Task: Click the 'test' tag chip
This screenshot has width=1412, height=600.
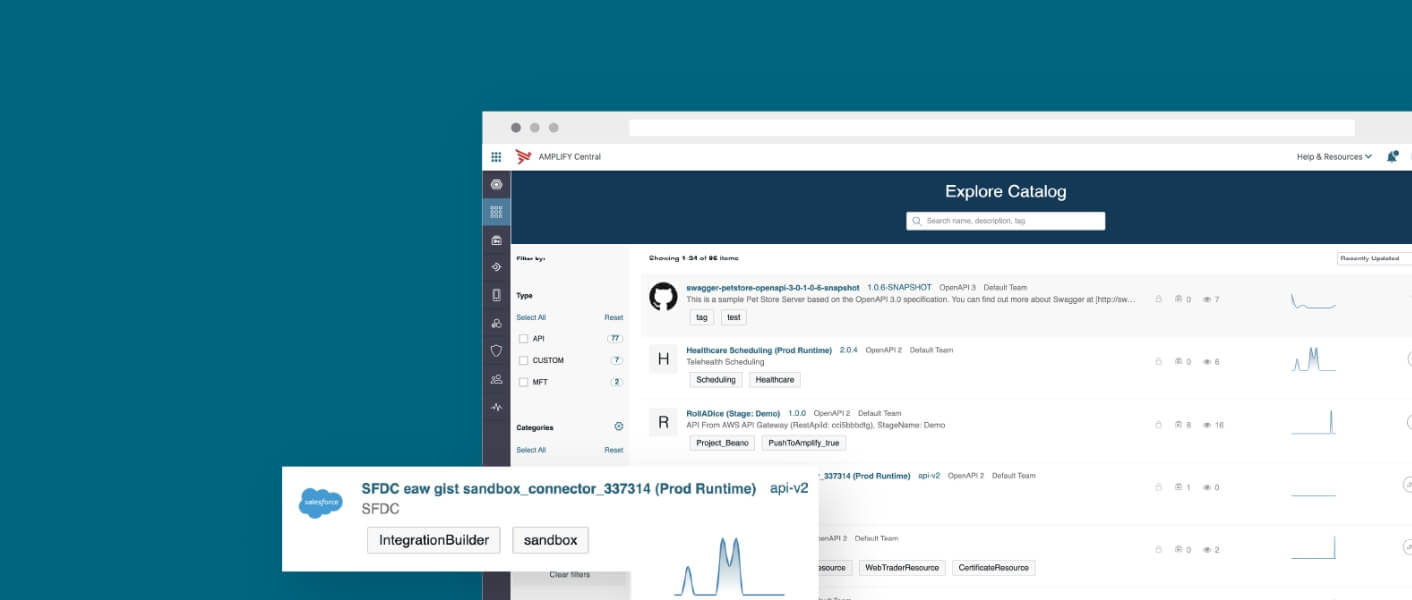Action: pos(734,317)
